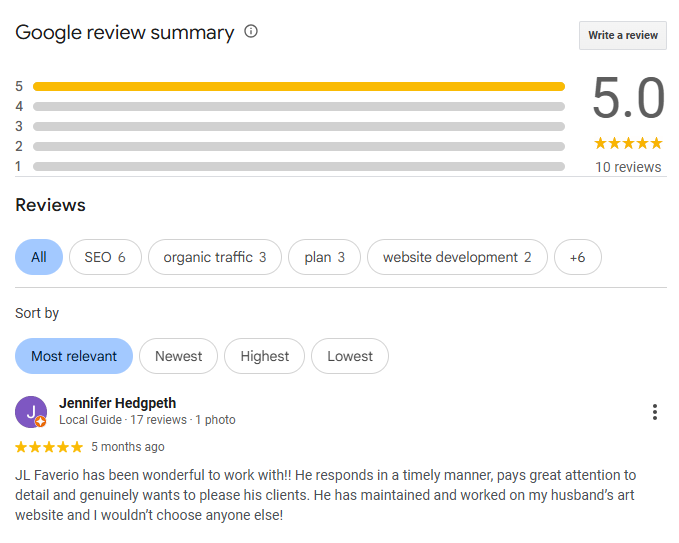Sort reviews by Highest rating
The height and width of the screenshot is (543, 679).
tap(265, 356)
